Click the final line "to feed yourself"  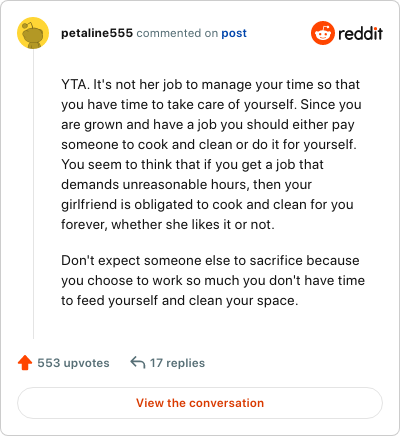[x=179, y=300]
